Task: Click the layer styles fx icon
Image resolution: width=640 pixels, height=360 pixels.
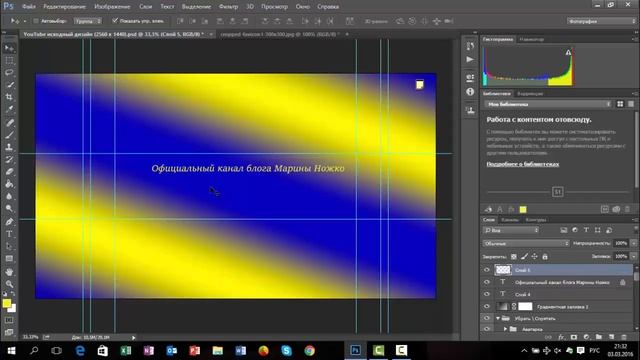Action: click(x=562, y=337)
